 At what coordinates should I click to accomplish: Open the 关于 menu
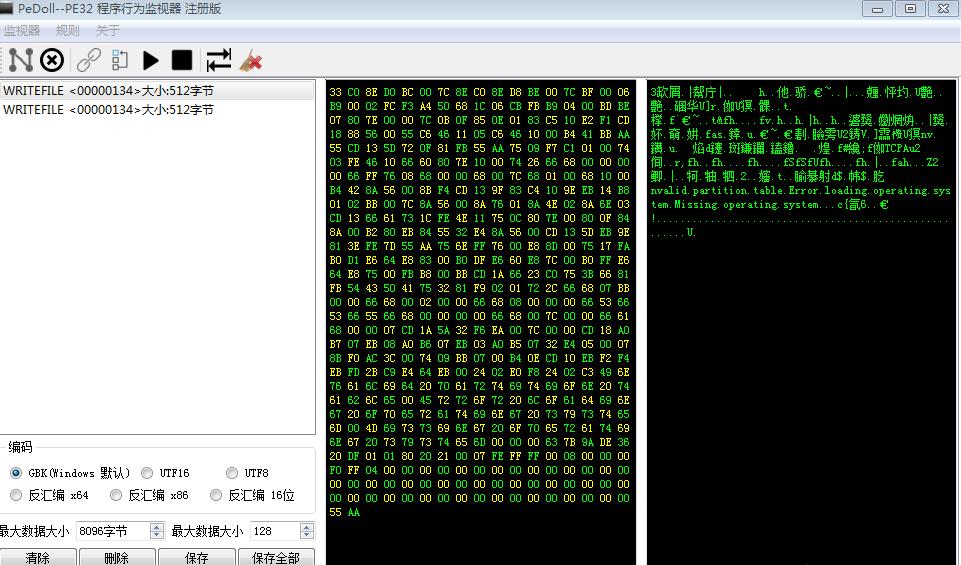coord(108,31)
